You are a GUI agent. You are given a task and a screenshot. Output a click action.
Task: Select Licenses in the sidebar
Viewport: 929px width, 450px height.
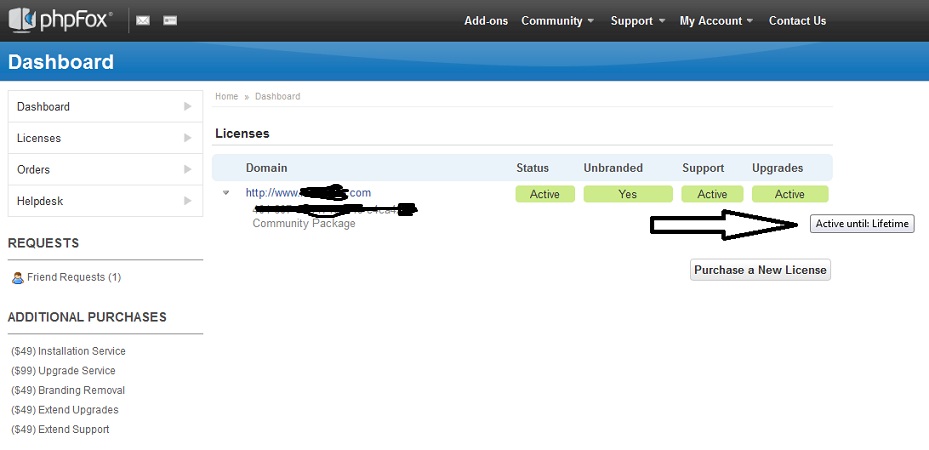pyautogui.click(x=105, y=138)
